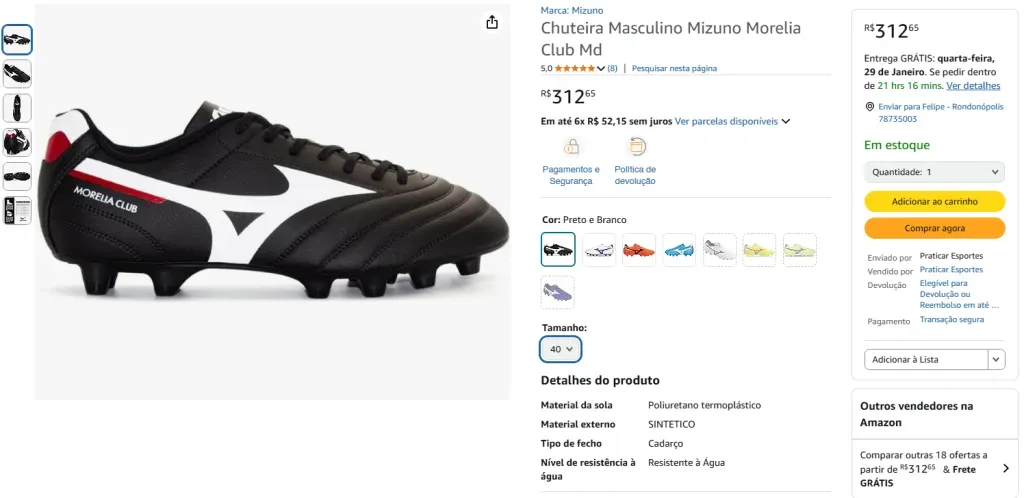Image resolution: width=1024 pixels, height=498 pixels.
Task: Click the delivery location pin icon
Action: (x=869, y=106)
